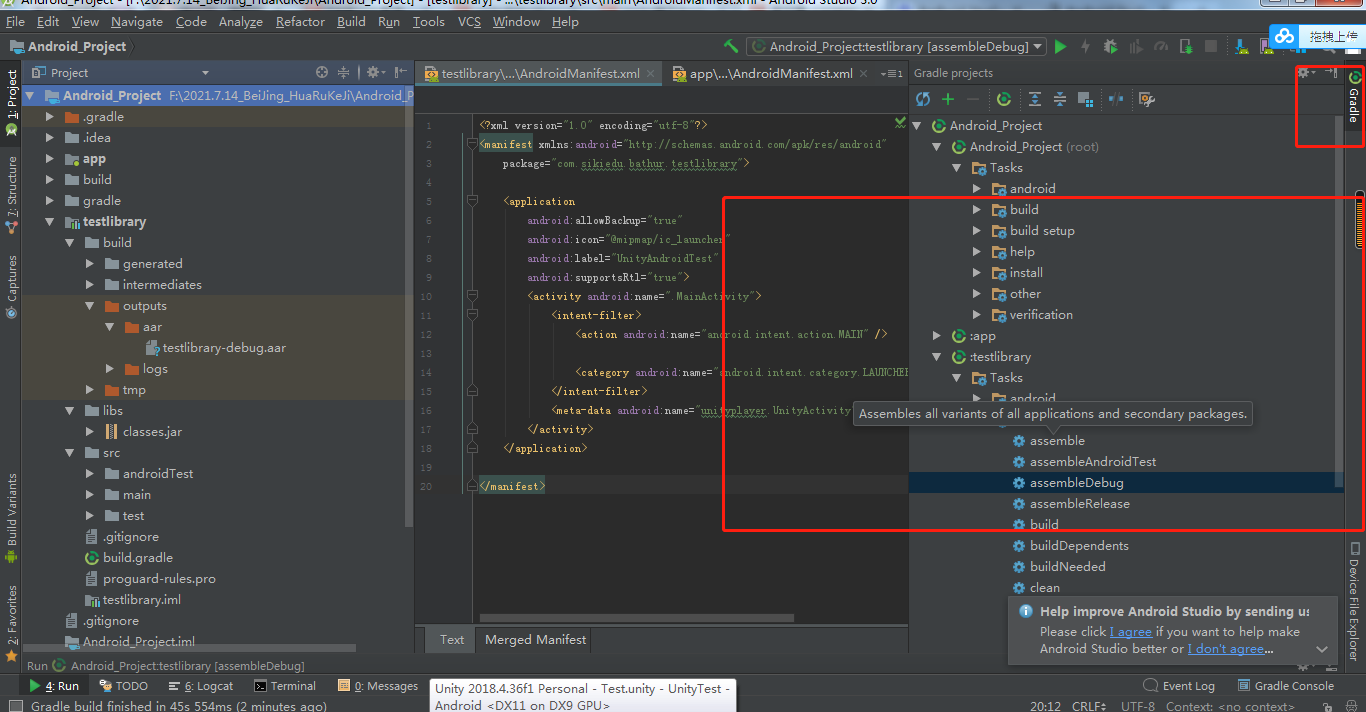Attach a Gradle project with plus icon
Screen dimensions: 1366x712
pos(948,99)
